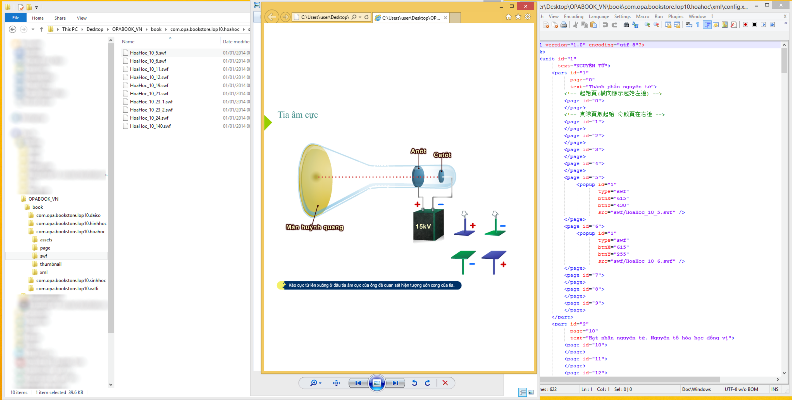792x400 pixels.
Task: Click the Anôt label in diagram
Action: click(418, 151)
